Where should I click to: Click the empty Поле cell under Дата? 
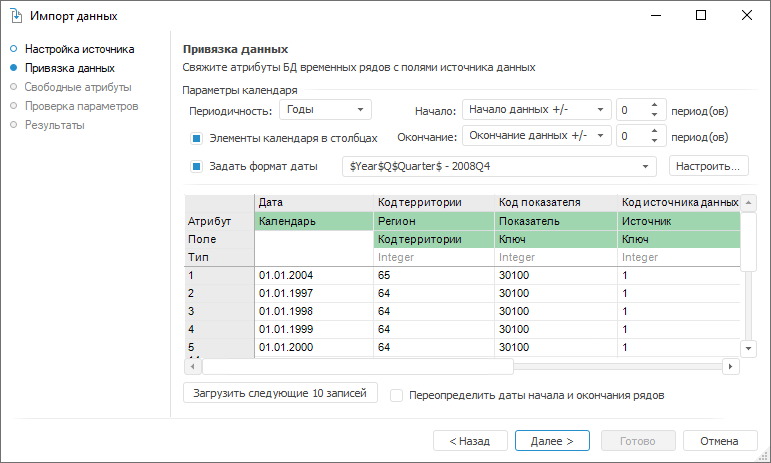[x=314, y=240]
